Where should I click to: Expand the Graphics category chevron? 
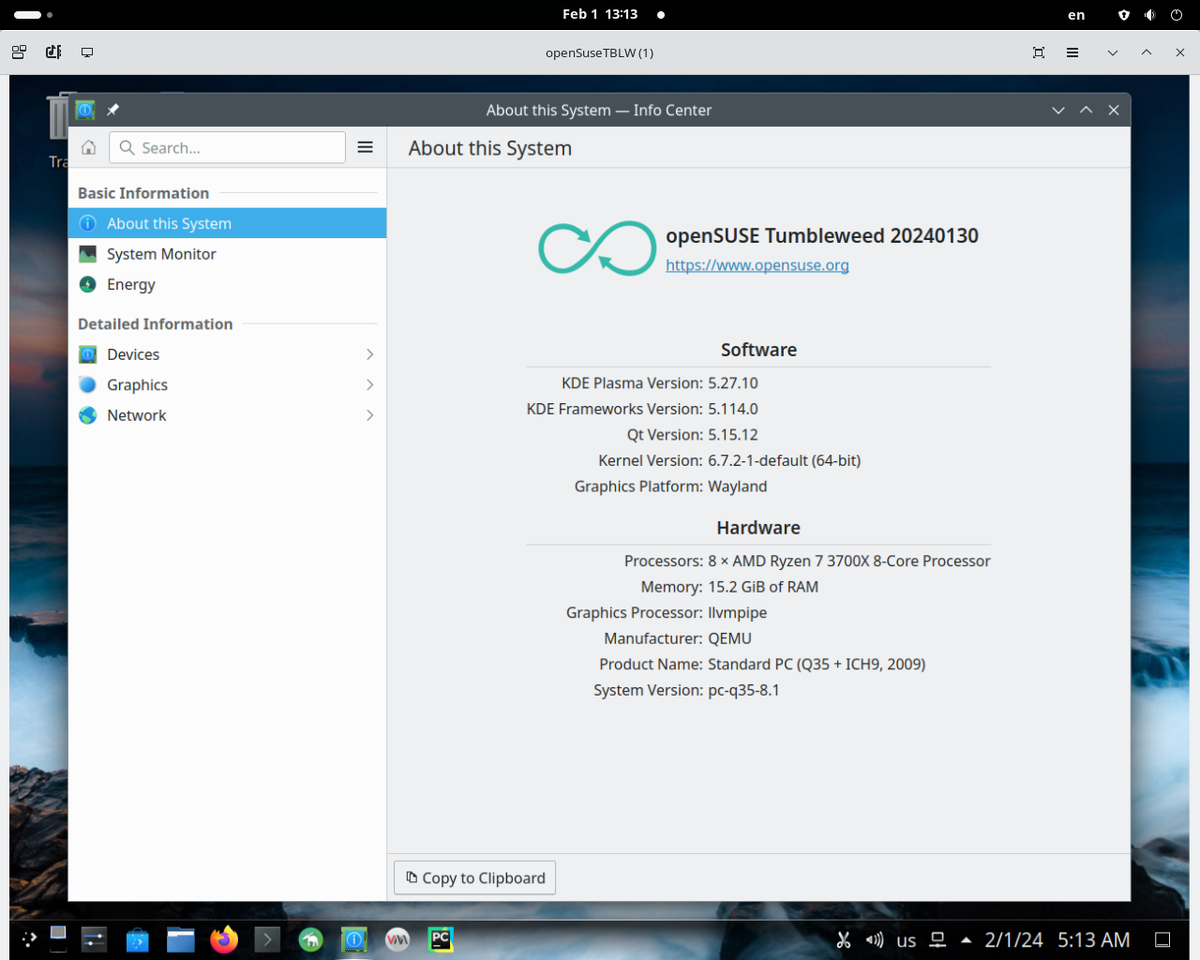pyautogui.click(x=370, y=385)
